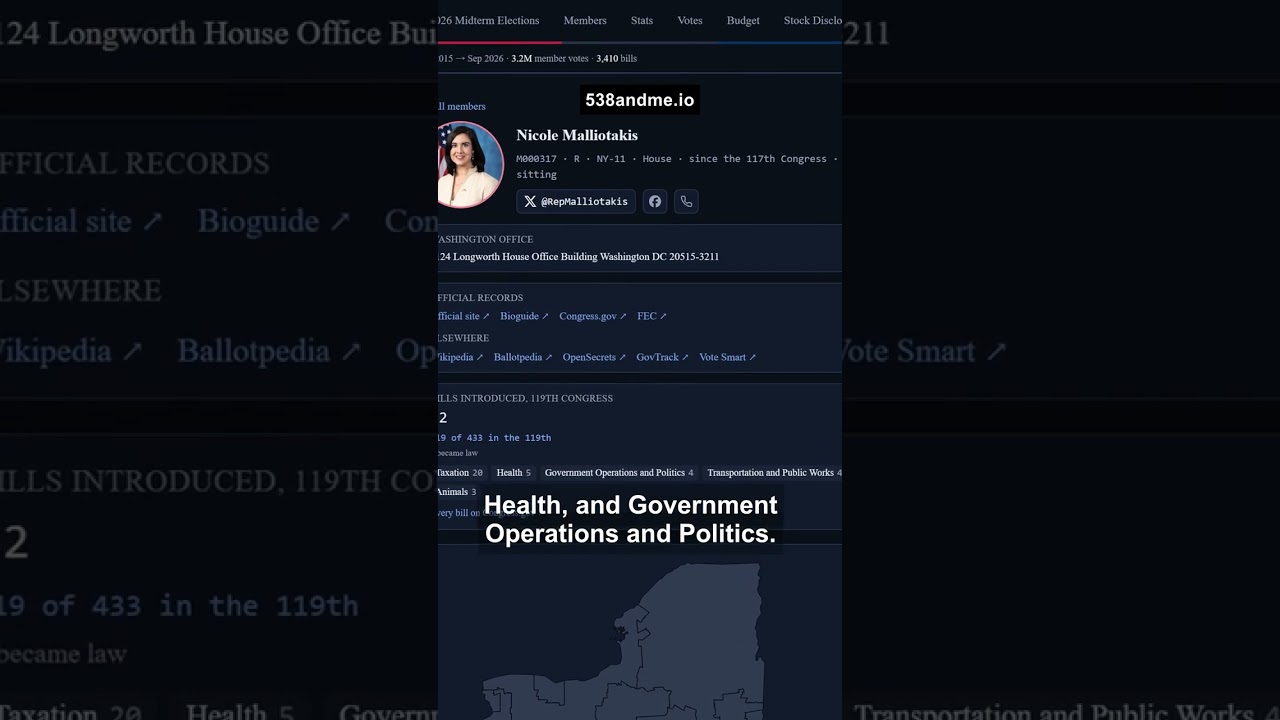Click the phone contact icon
Screen dimensions: 1280x720
click(x=686, y=201)
